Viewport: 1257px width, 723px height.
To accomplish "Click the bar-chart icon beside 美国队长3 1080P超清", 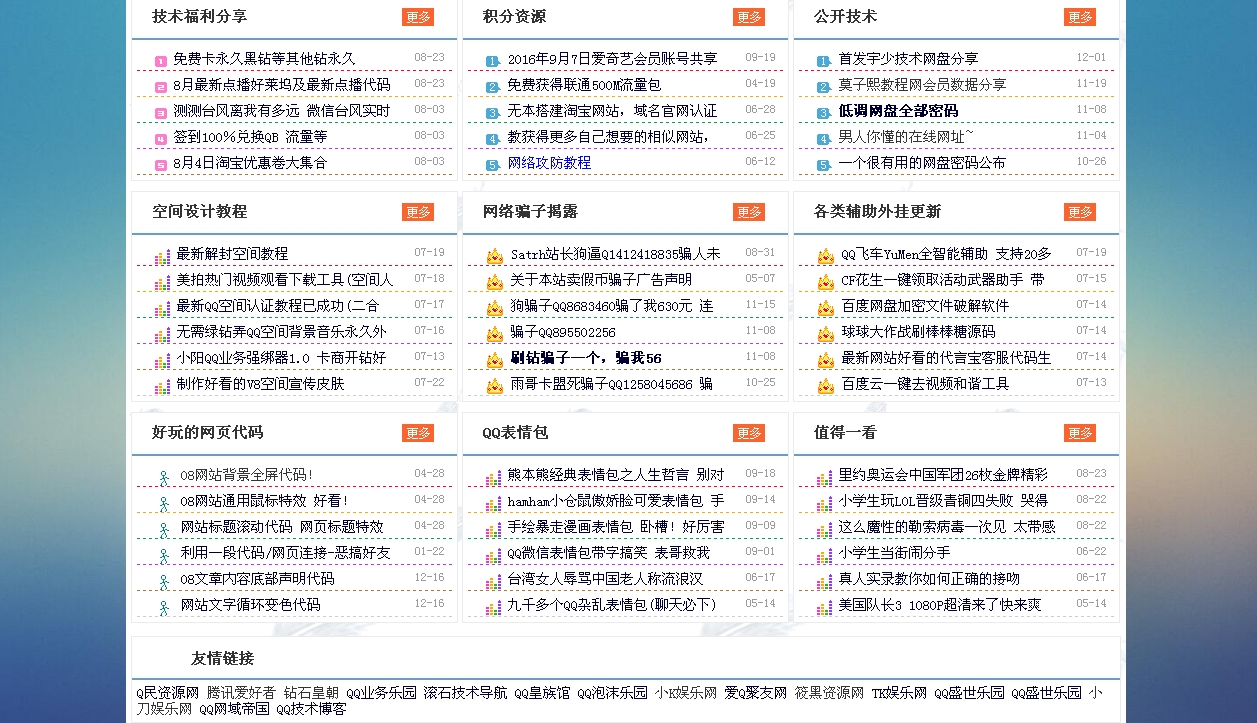I will coord(824,607).
